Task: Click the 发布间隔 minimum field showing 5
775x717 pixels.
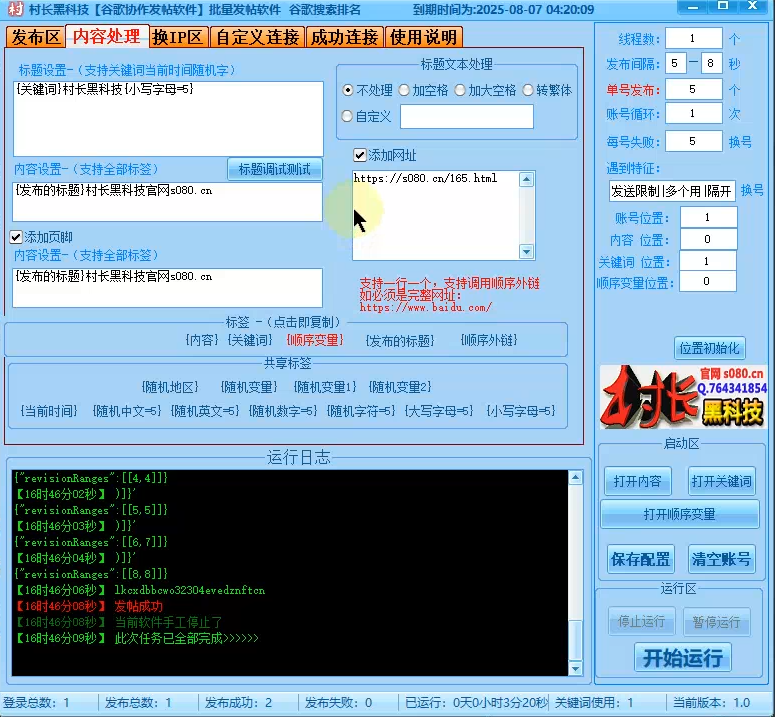Action: click(x=675, y=63)
